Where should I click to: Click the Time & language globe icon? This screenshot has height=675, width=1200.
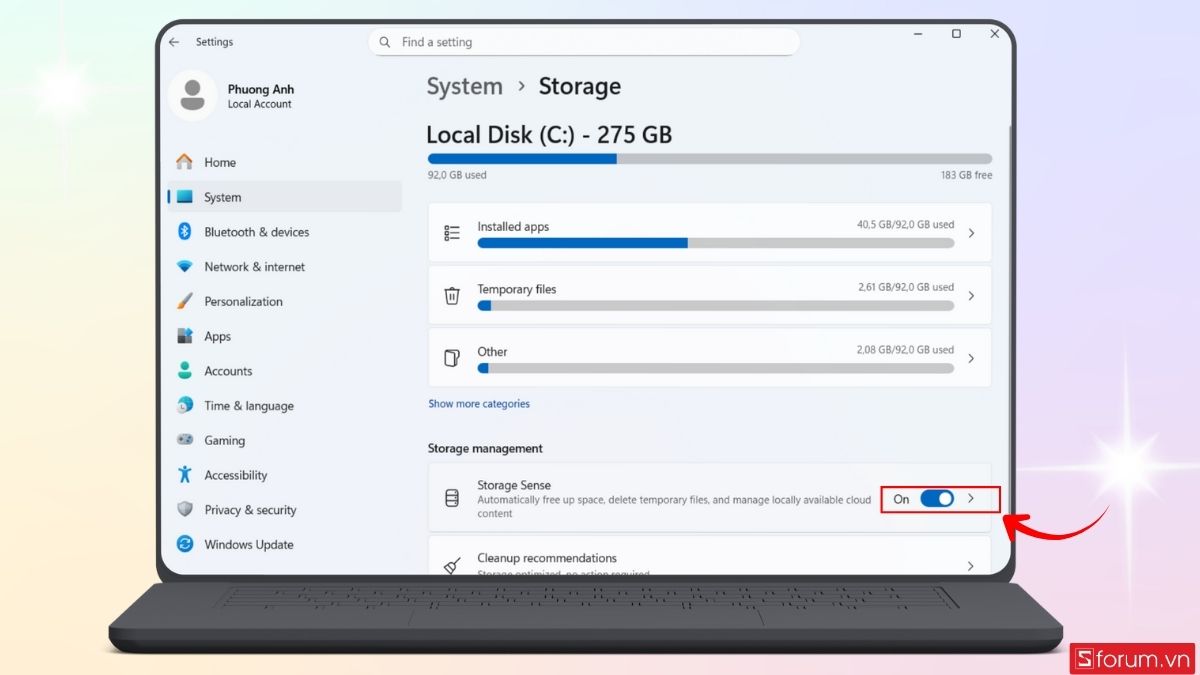(184, 405)
